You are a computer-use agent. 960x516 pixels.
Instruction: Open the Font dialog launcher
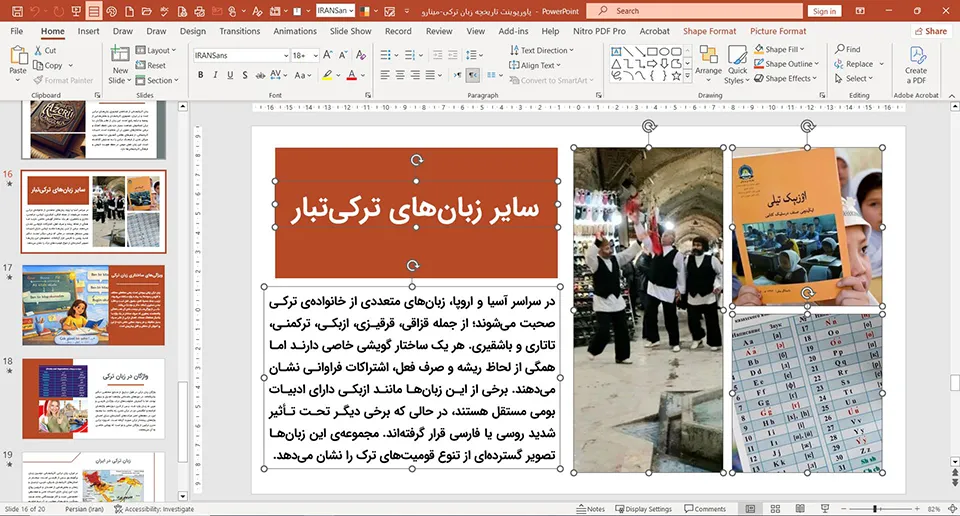click(x=368, y=95)
